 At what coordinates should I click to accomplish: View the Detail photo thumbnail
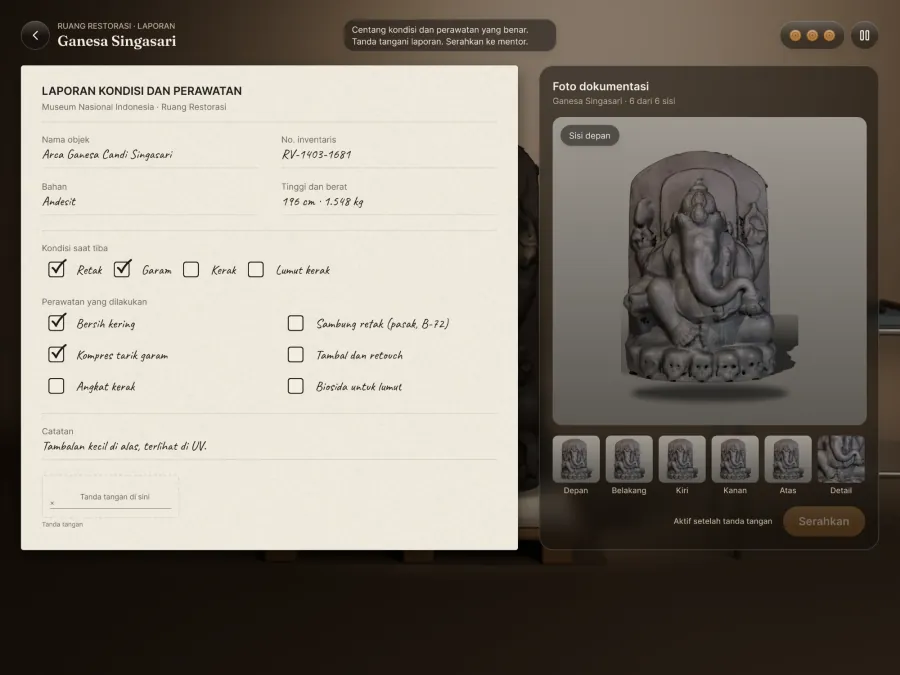point(841,459)
